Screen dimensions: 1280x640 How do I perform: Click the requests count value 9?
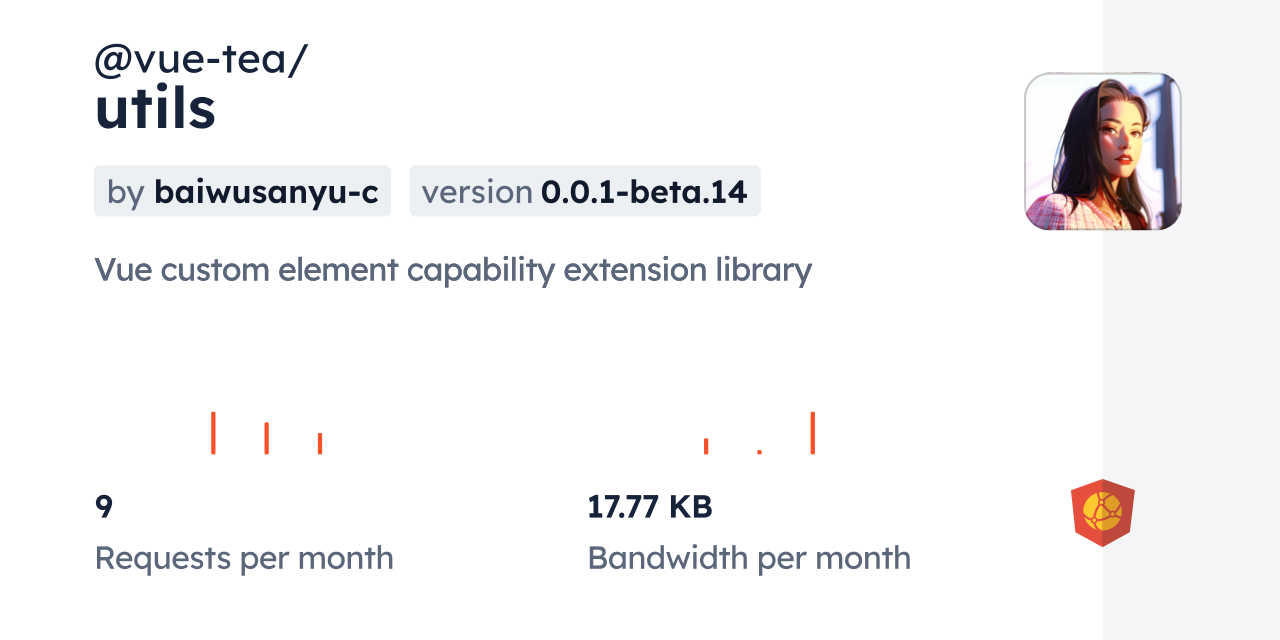(104, 507)
